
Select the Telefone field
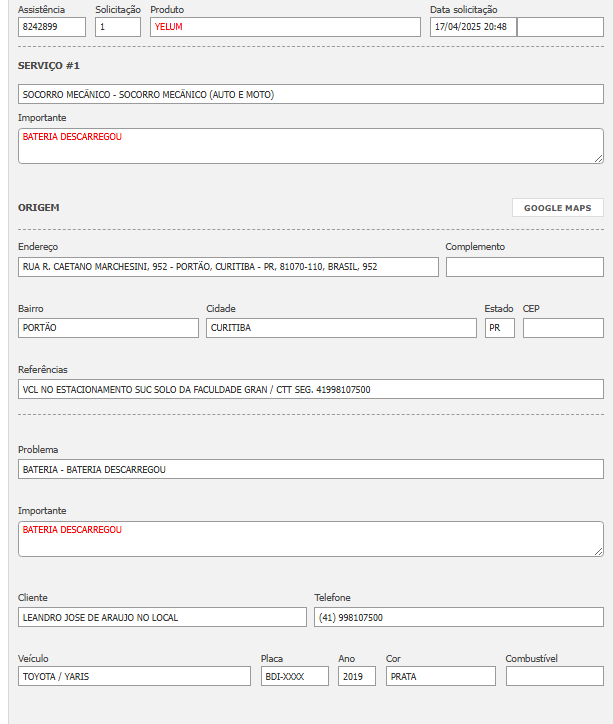click(x=459, y=617)
